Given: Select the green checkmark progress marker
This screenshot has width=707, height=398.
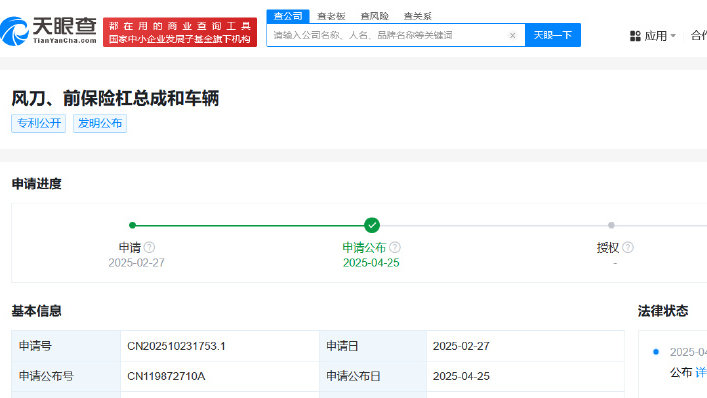Looking at the screenshot, I should coord(372,225).
